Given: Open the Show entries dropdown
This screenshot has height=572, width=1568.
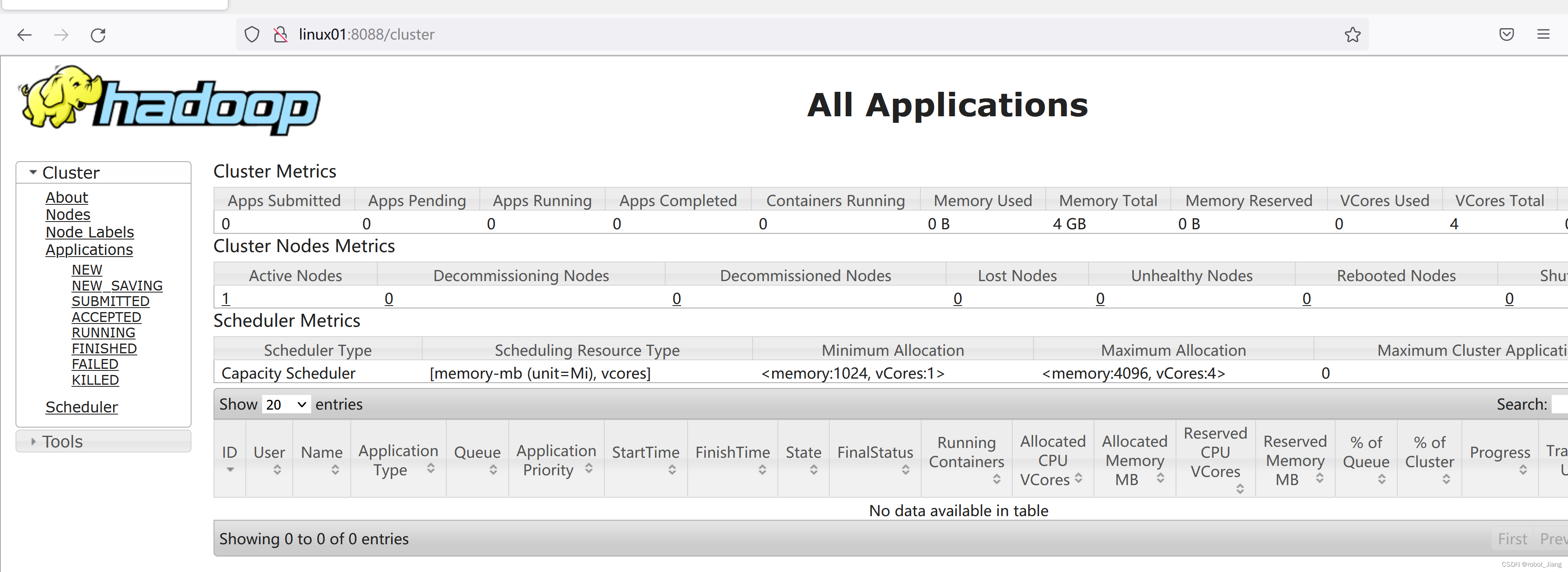Looking at the screenshot, I should [x=285, y=404].
